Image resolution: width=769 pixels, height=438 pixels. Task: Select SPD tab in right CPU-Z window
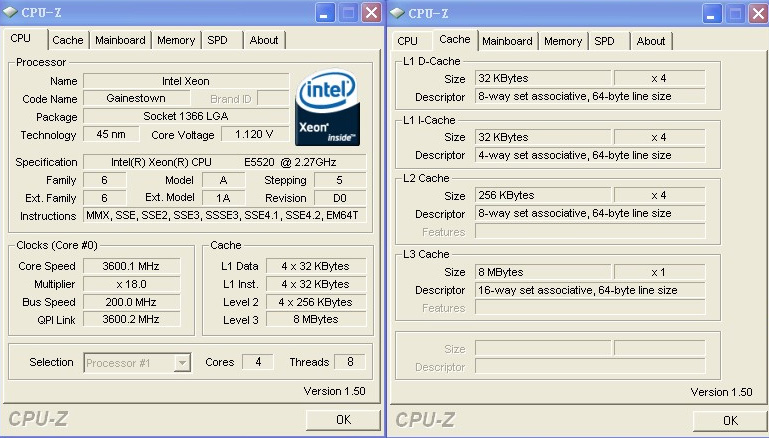point(604,41)
